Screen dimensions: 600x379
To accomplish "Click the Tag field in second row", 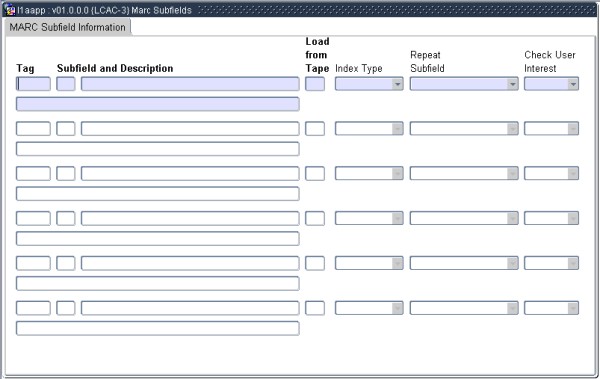I will [x=33, y=129].
